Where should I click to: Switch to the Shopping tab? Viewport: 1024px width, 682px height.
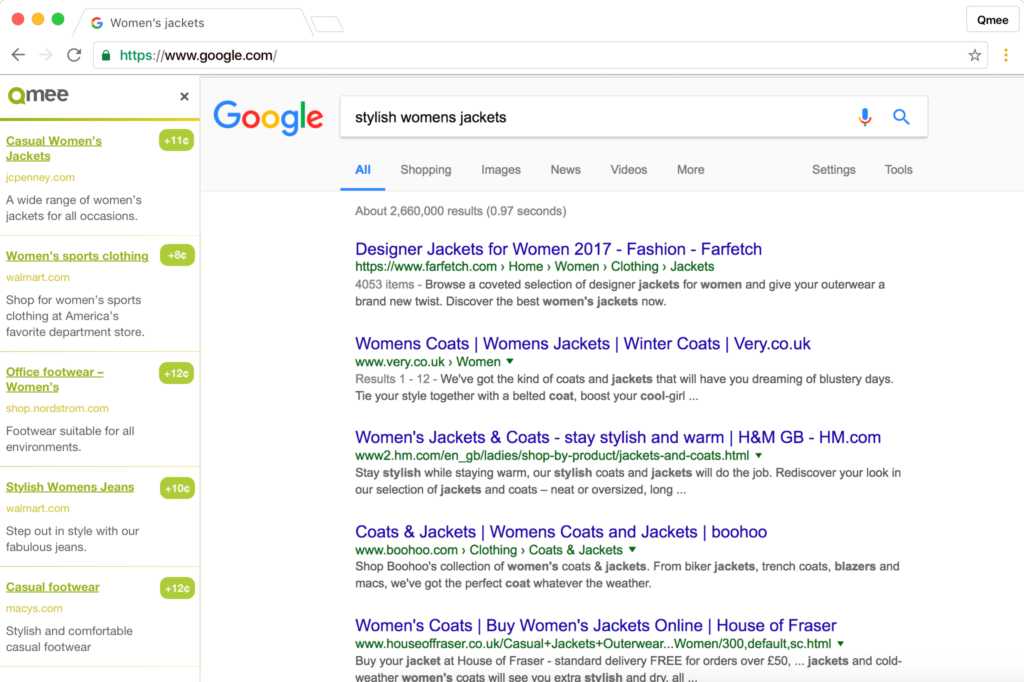[x=426, y=170]
